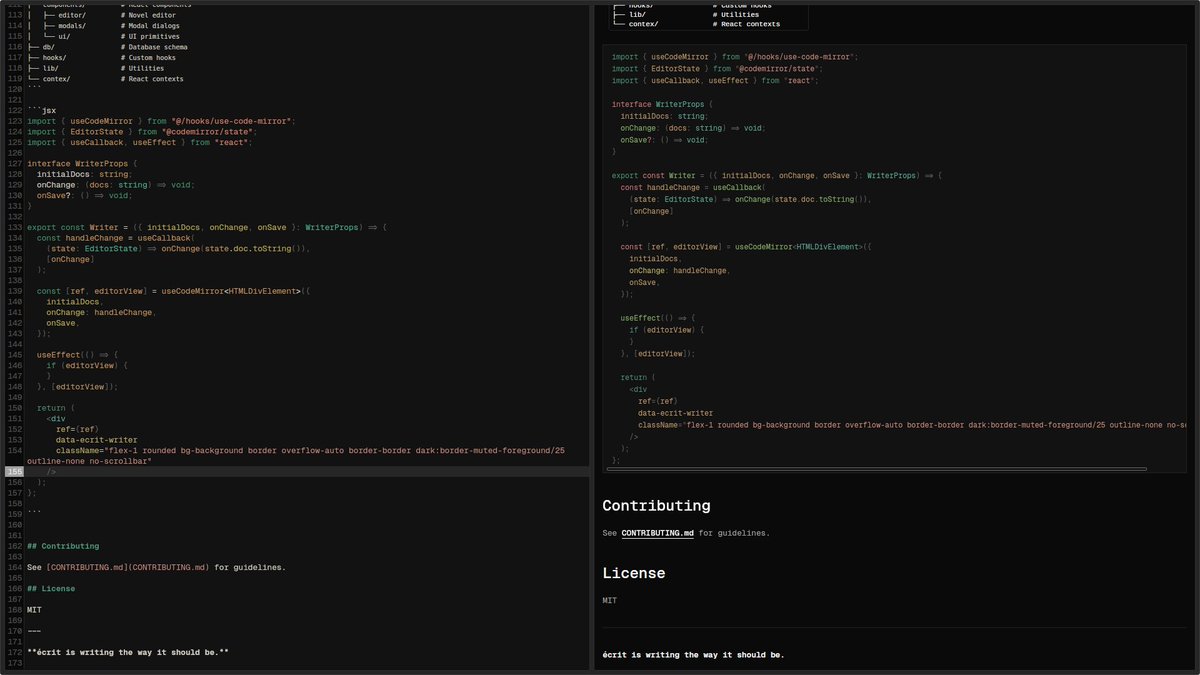The image size is (1200, 675).
Task: Click highlighted line number 155 in the gutter
Action: coord(14,472)
